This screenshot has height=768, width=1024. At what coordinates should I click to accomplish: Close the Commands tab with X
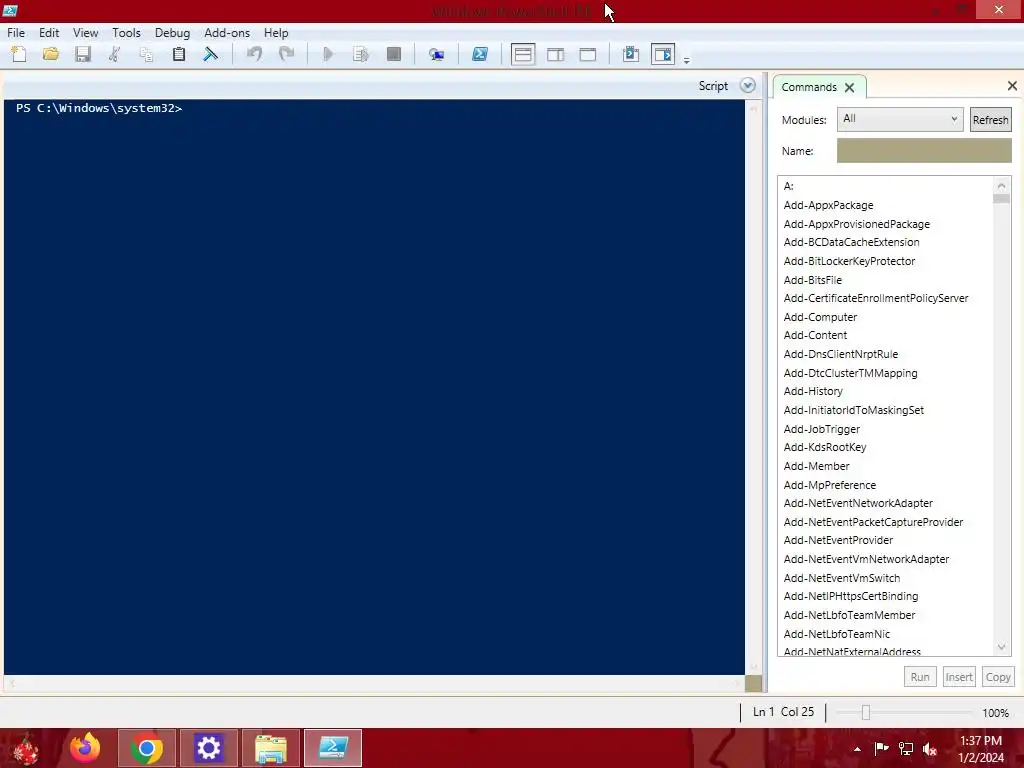[x=850, y=88]
